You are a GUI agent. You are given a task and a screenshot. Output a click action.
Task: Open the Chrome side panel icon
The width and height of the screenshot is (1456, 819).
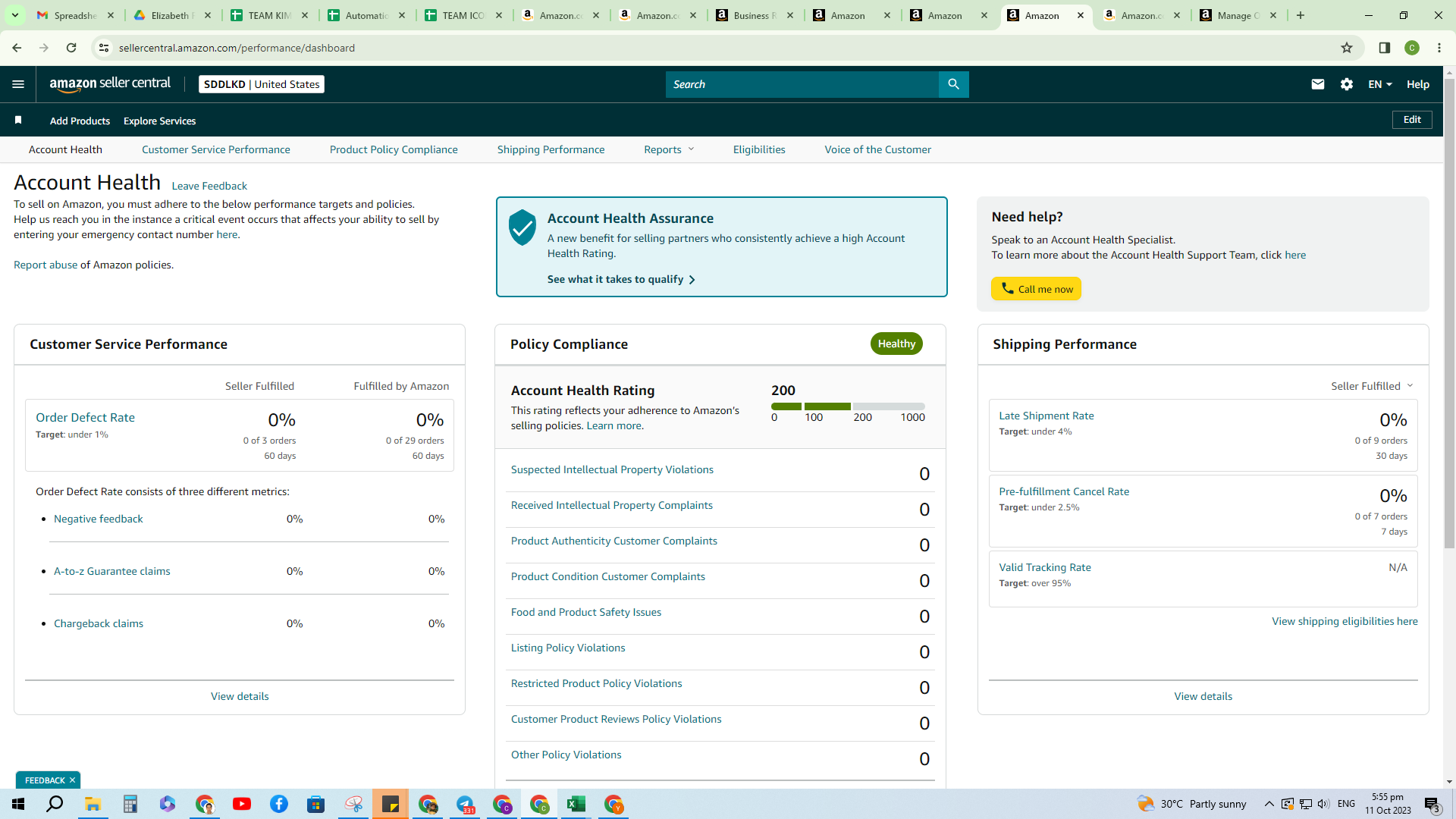(x=1385, y=48)
